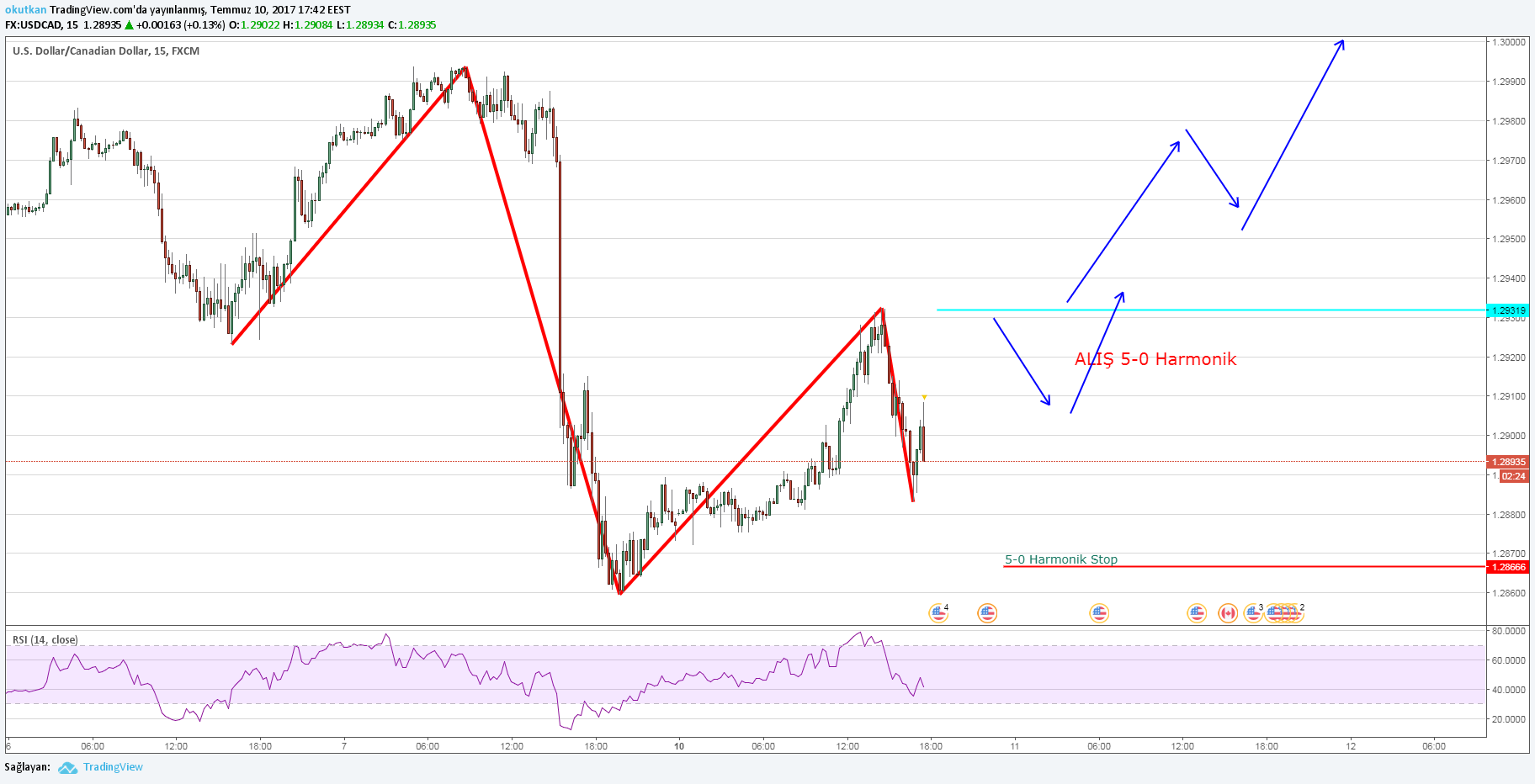This screenshot has width=1535, height=784.
Task: Click the bold 10 date label on the time axis
Action: click(x=679, y=746)
